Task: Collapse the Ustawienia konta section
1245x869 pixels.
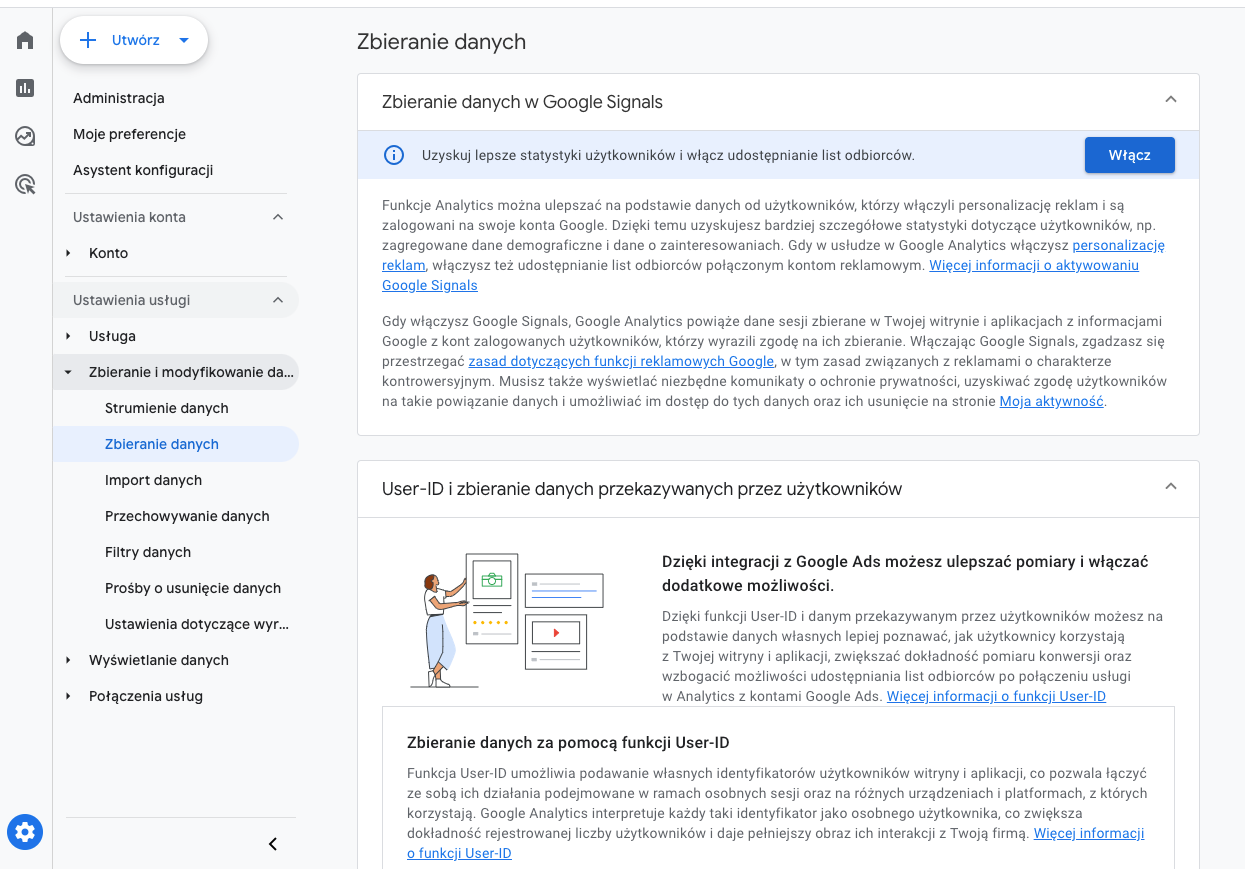Action: click(278, 217)
